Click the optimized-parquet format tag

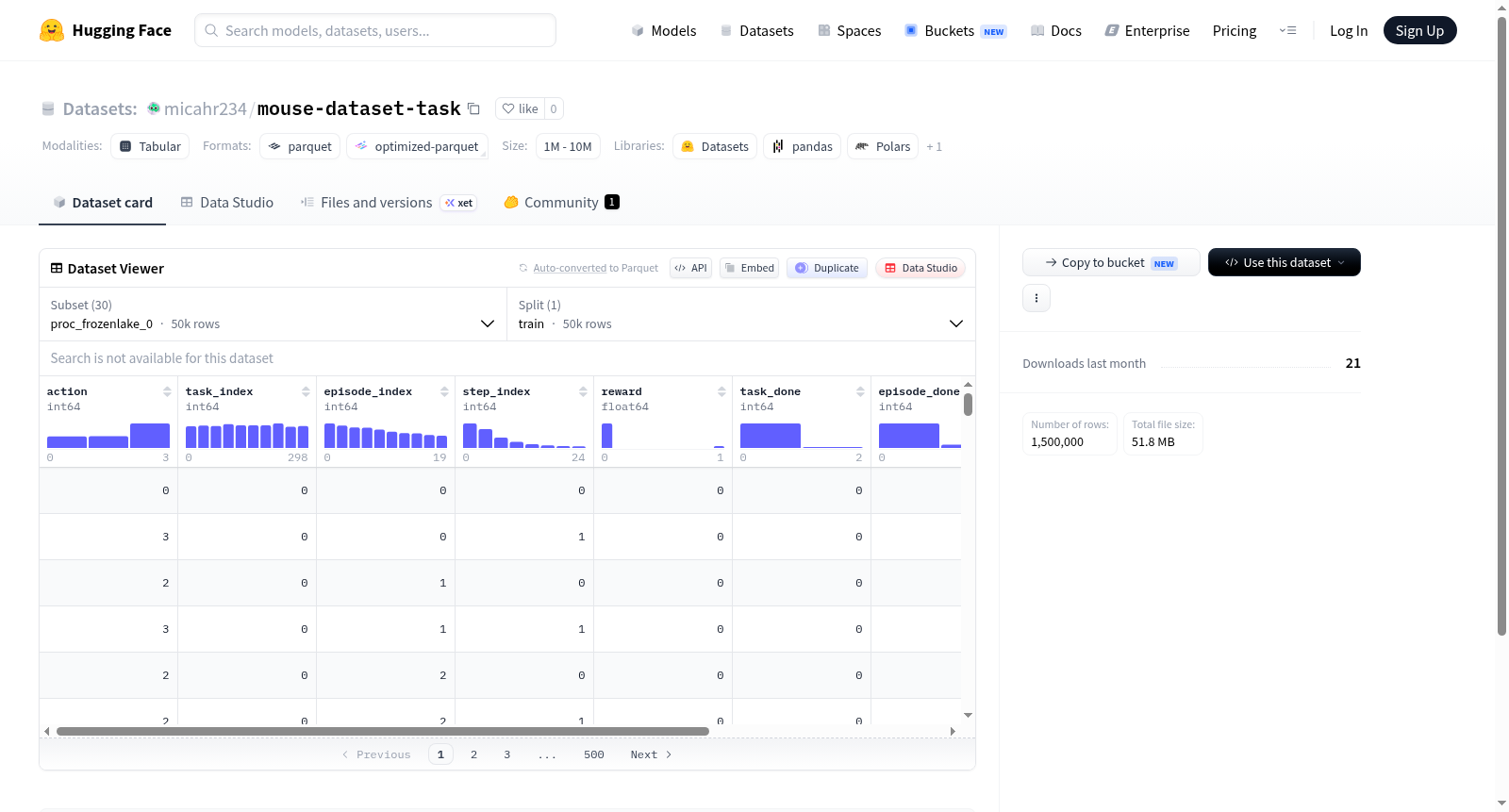[x=417, y=146]
